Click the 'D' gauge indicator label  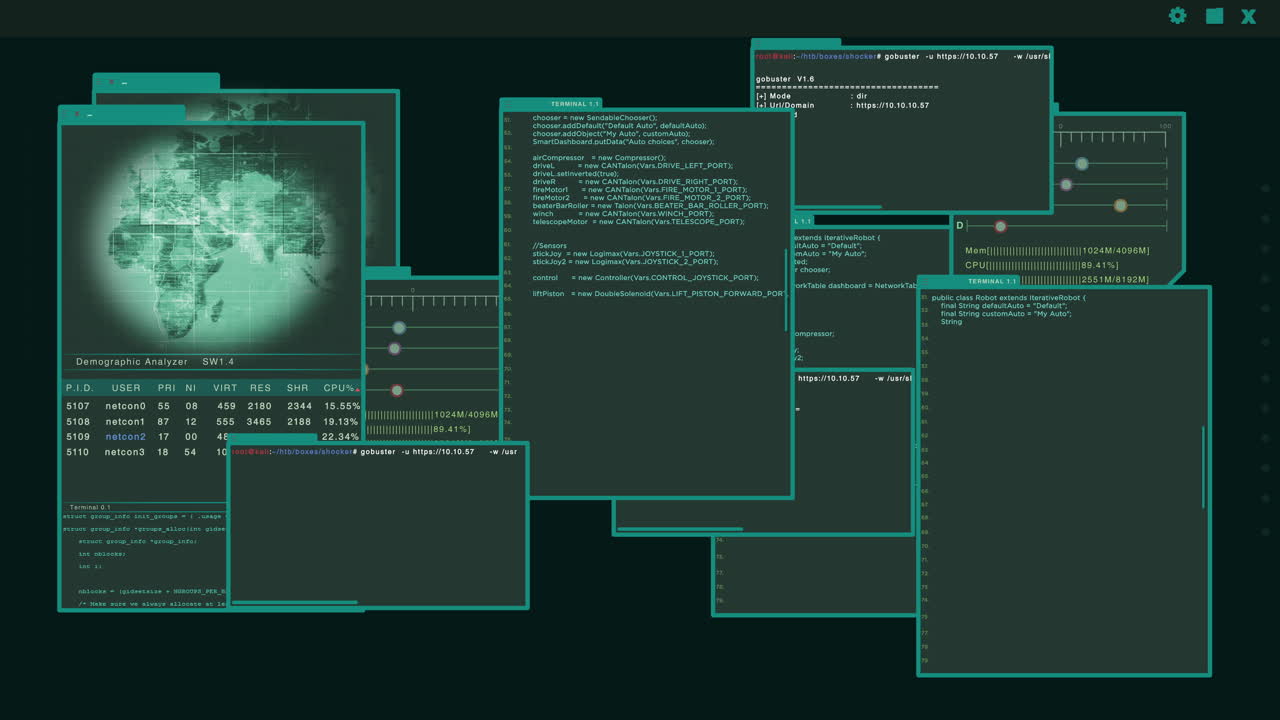coord(959,226)
